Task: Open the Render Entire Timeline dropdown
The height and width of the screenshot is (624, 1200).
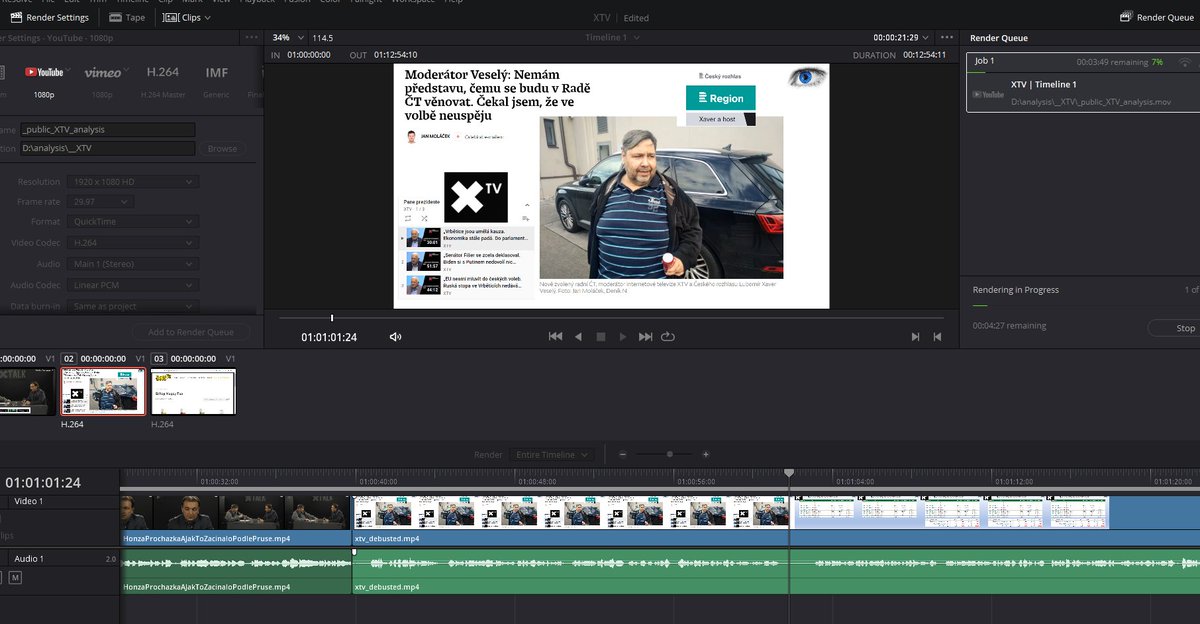Action: click(x=551, y=455)
